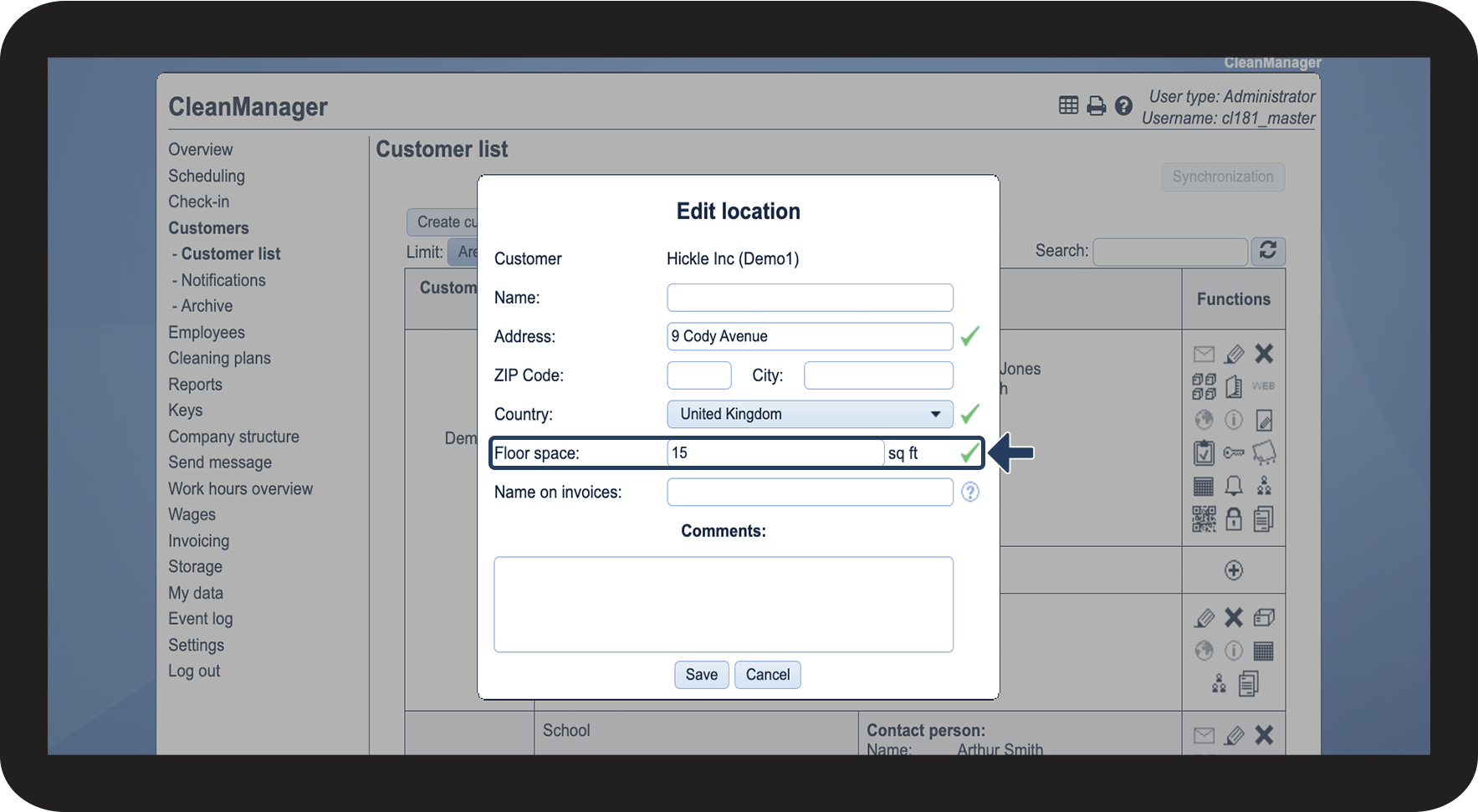Click the people icon right of the bell
The image size is (1478, 812).
[x=1264, y=486]
